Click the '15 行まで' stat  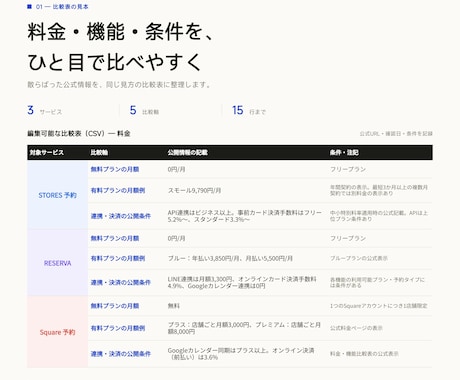tap(249, 110)
